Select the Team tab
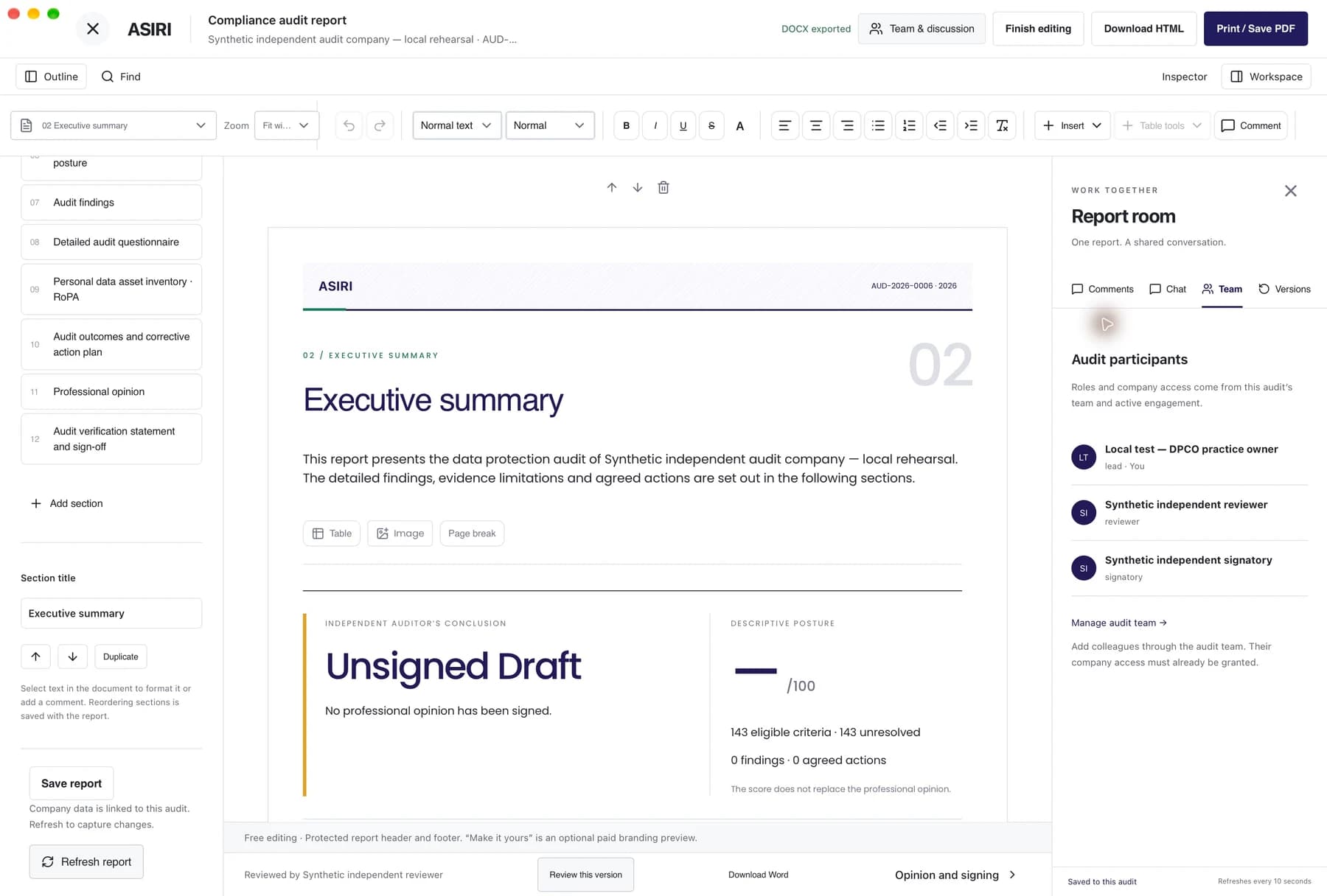1327x896 pixels. click(1222, 289)
